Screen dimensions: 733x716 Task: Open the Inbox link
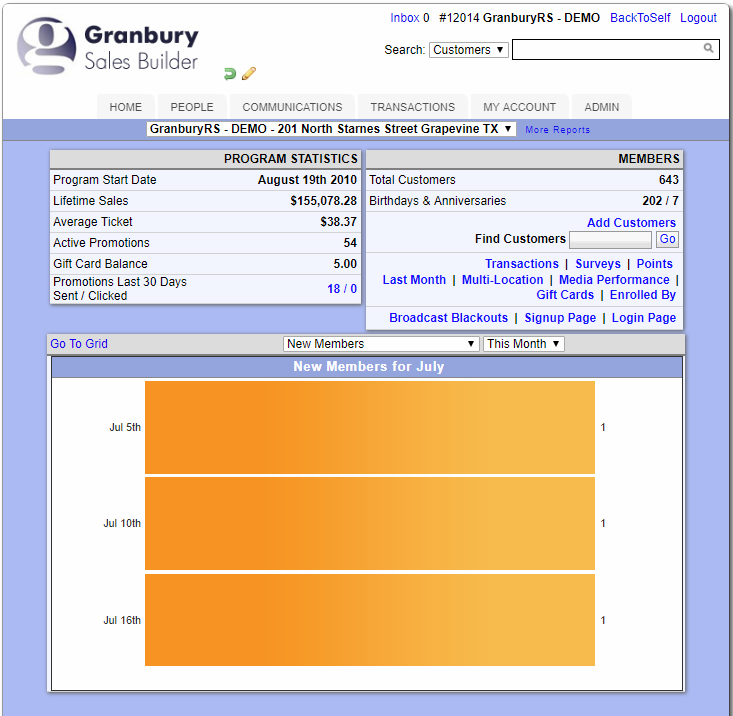pyautogui.click(x=405, y=18)
